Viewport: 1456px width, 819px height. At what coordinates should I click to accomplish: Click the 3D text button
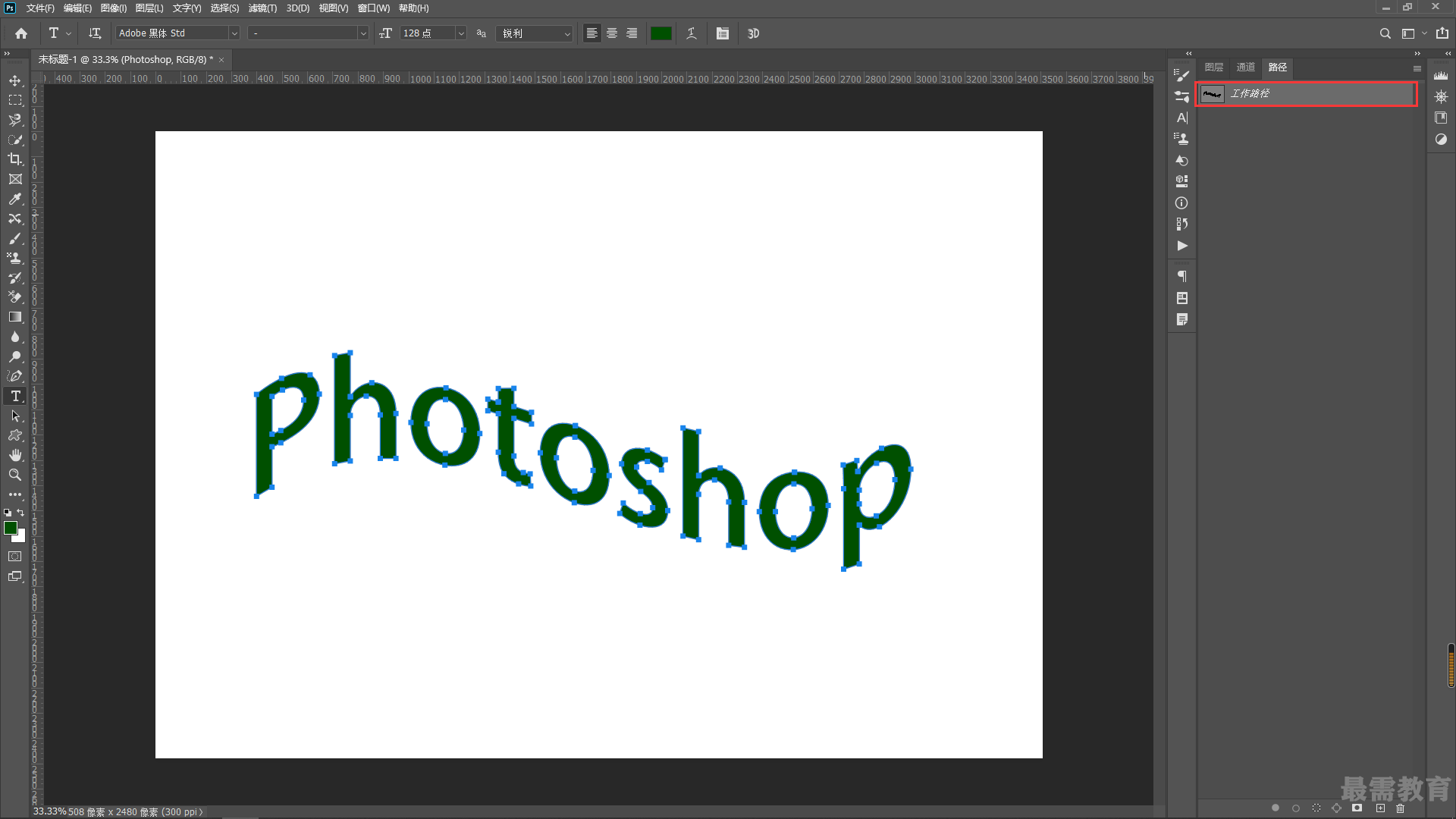pos(753,33)
